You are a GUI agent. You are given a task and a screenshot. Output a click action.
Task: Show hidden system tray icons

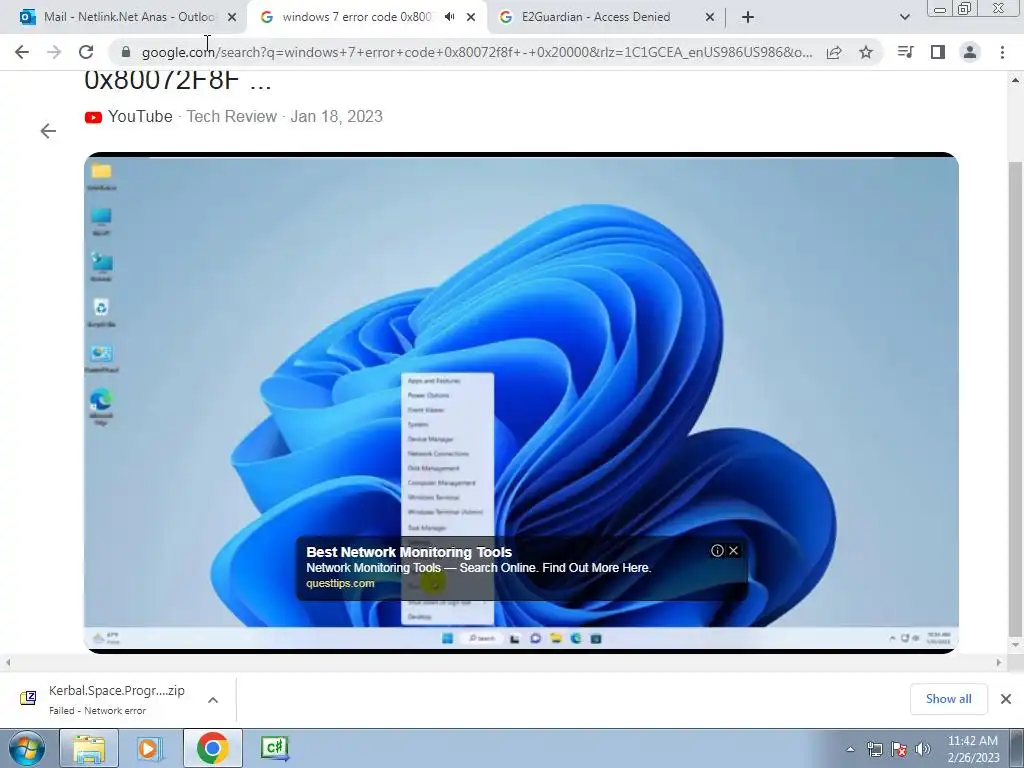coord(850,750)
